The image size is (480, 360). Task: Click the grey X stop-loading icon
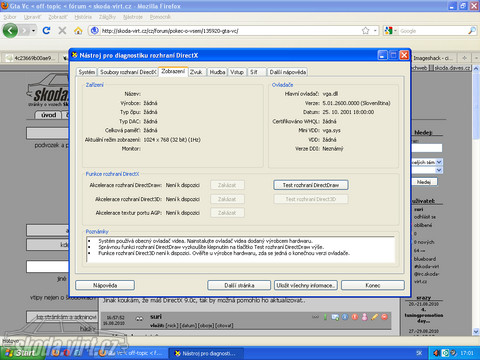(x=62, y=31)
